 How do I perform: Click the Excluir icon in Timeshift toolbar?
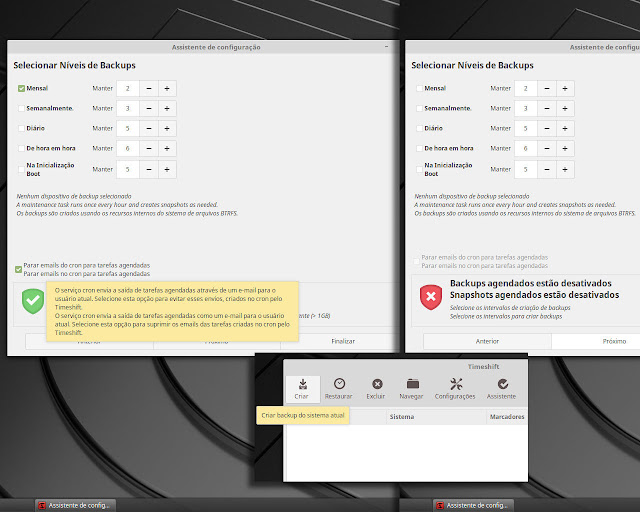click(x=377, y=384)
